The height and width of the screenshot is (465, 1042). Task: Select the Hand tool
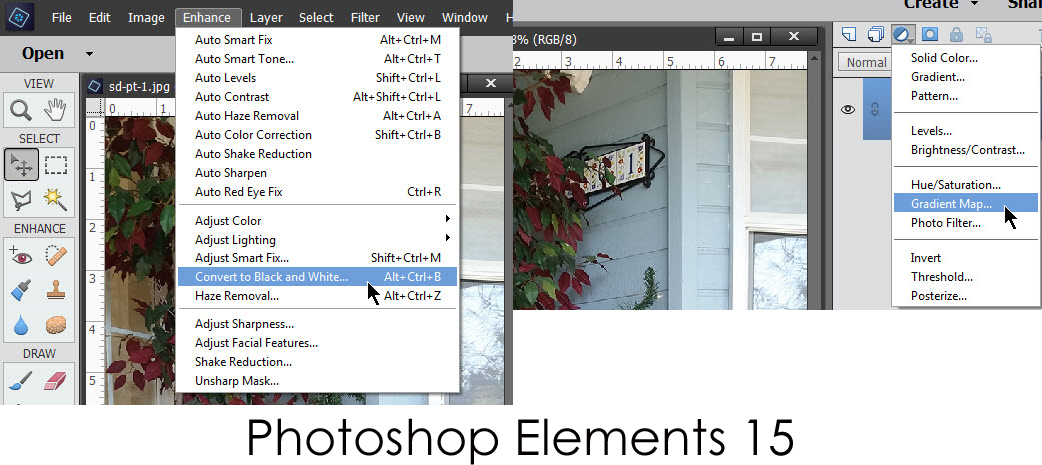[x=55, y=110]
